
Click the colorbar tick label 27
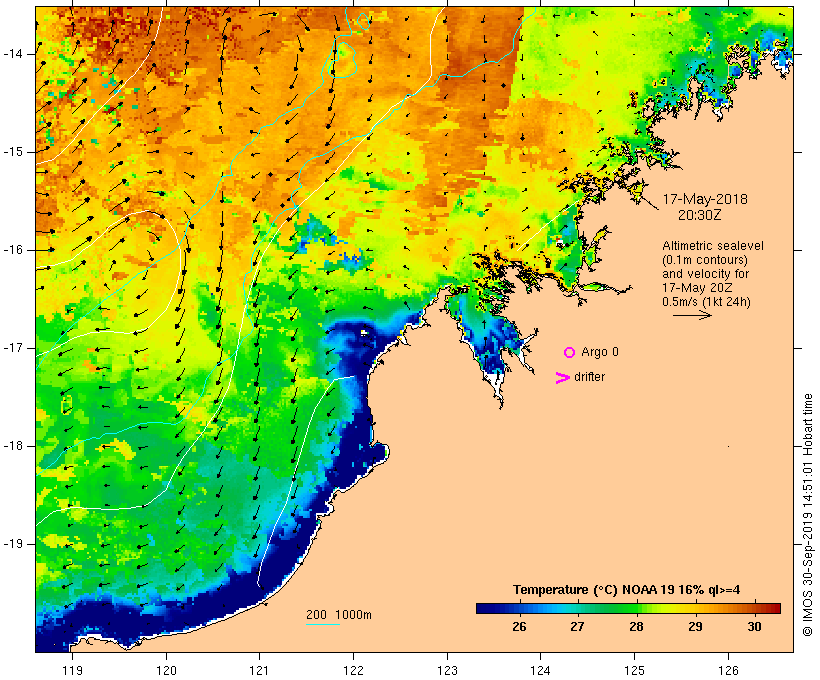(577, 627)
